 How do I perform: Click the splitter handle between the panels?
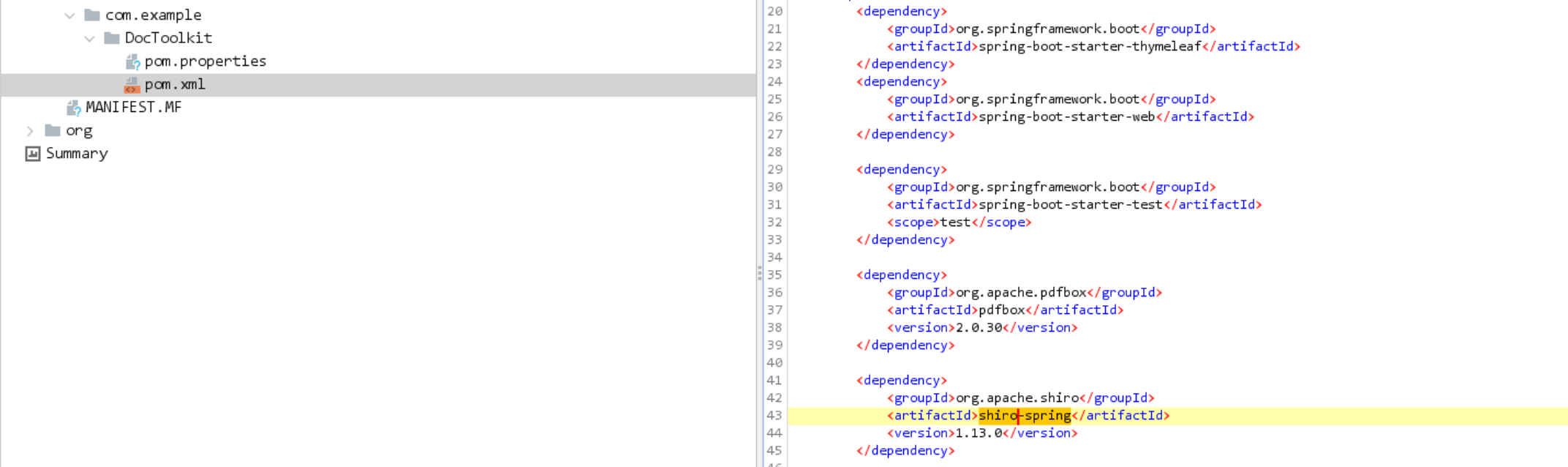(760, 274)
